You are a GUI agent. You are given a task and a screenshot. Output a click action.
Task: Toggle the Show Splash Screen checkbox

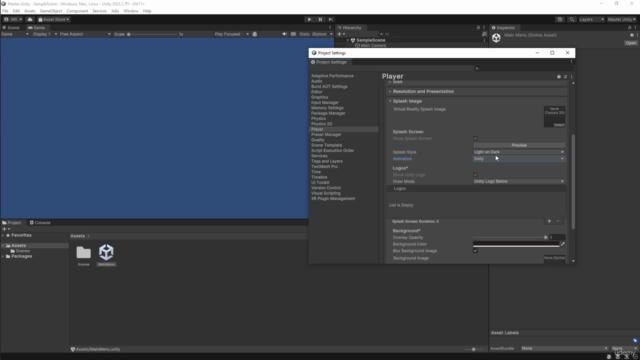(475, 139)
